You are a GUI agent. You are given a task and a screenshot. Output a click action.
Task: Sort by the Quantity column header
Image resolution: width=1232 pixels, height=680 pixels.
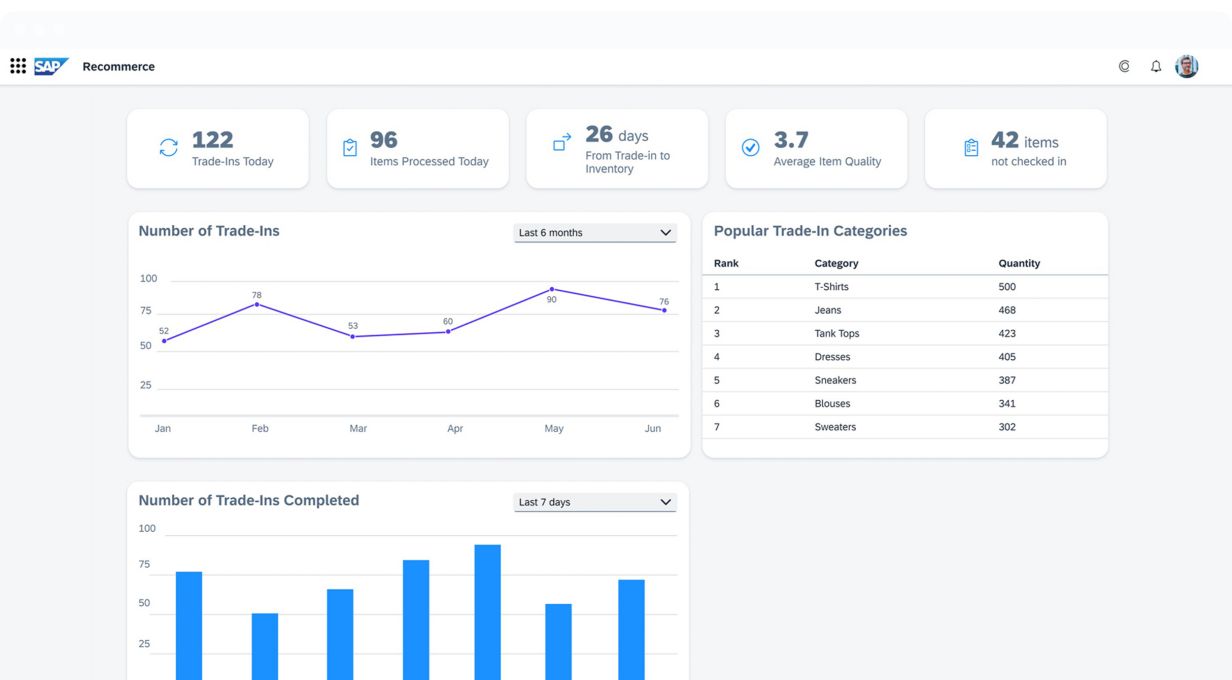coord(1019,263)
